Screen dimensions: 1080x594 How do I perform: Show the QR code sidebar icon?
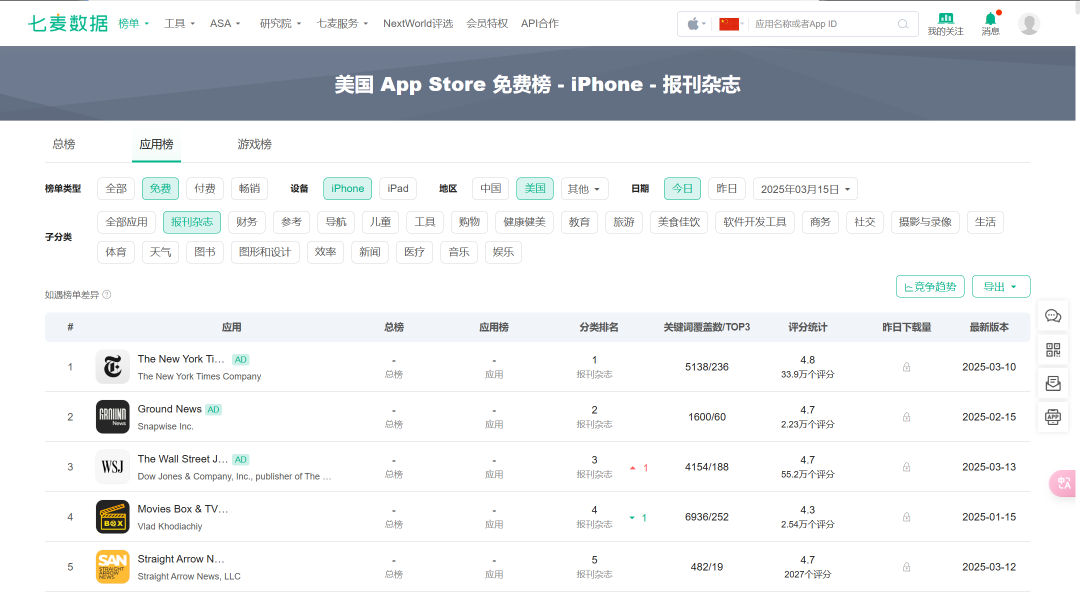click(1053, 350)
